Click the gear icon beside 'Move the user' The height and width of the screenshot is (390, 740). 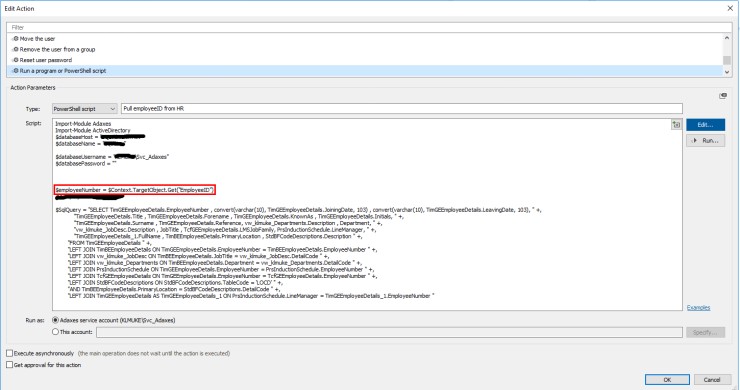coord(16,39)
